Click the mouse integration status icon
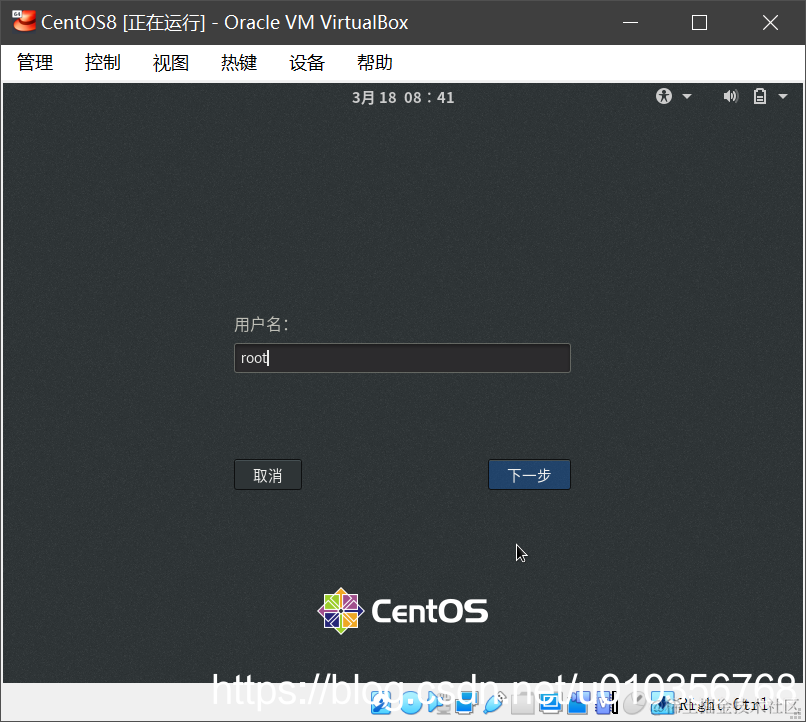The height and width of the screenshot is (722, 806). (x=634, y=703)
